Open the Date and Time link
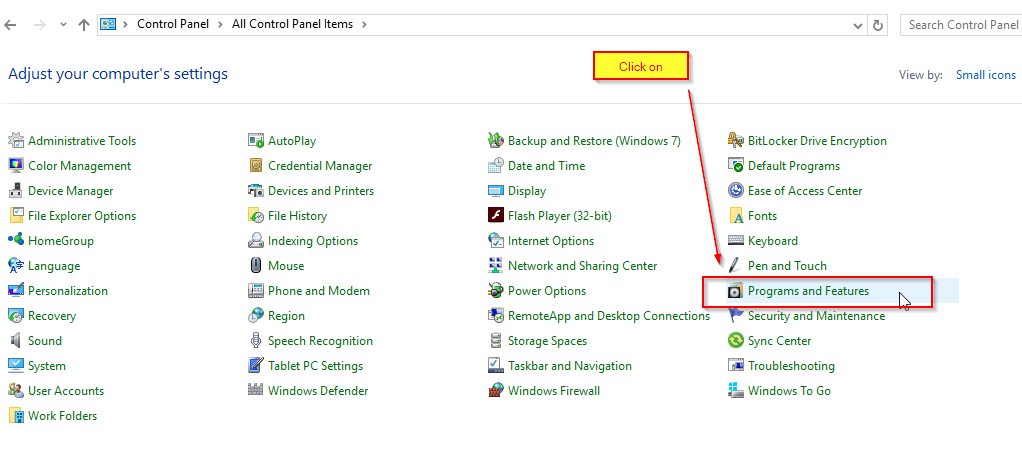This screenshot has width=1022, height=467. 547,166
